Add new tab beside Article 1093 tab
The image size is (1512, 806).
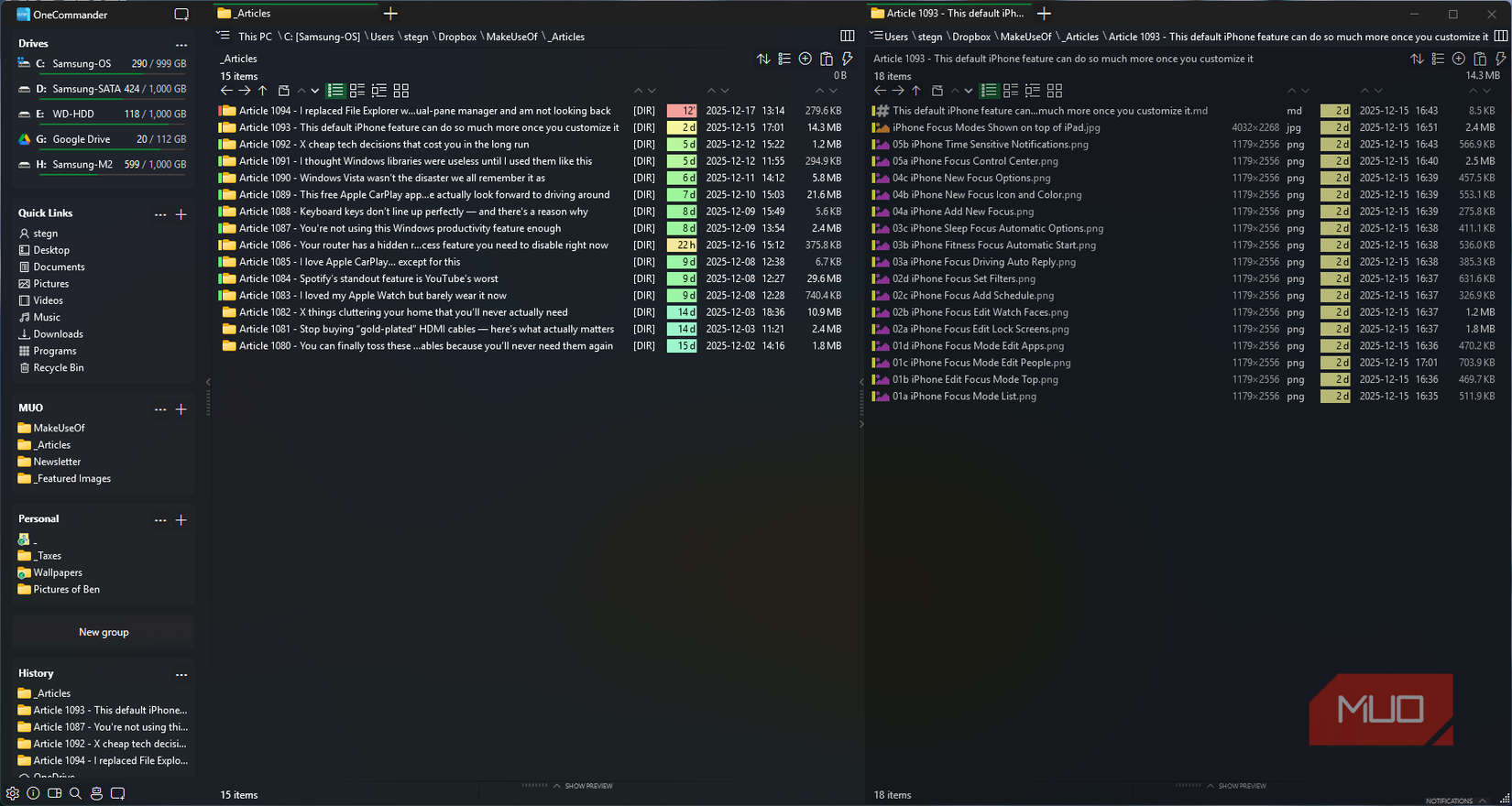pyautogui.click(x=1044, y=13)
